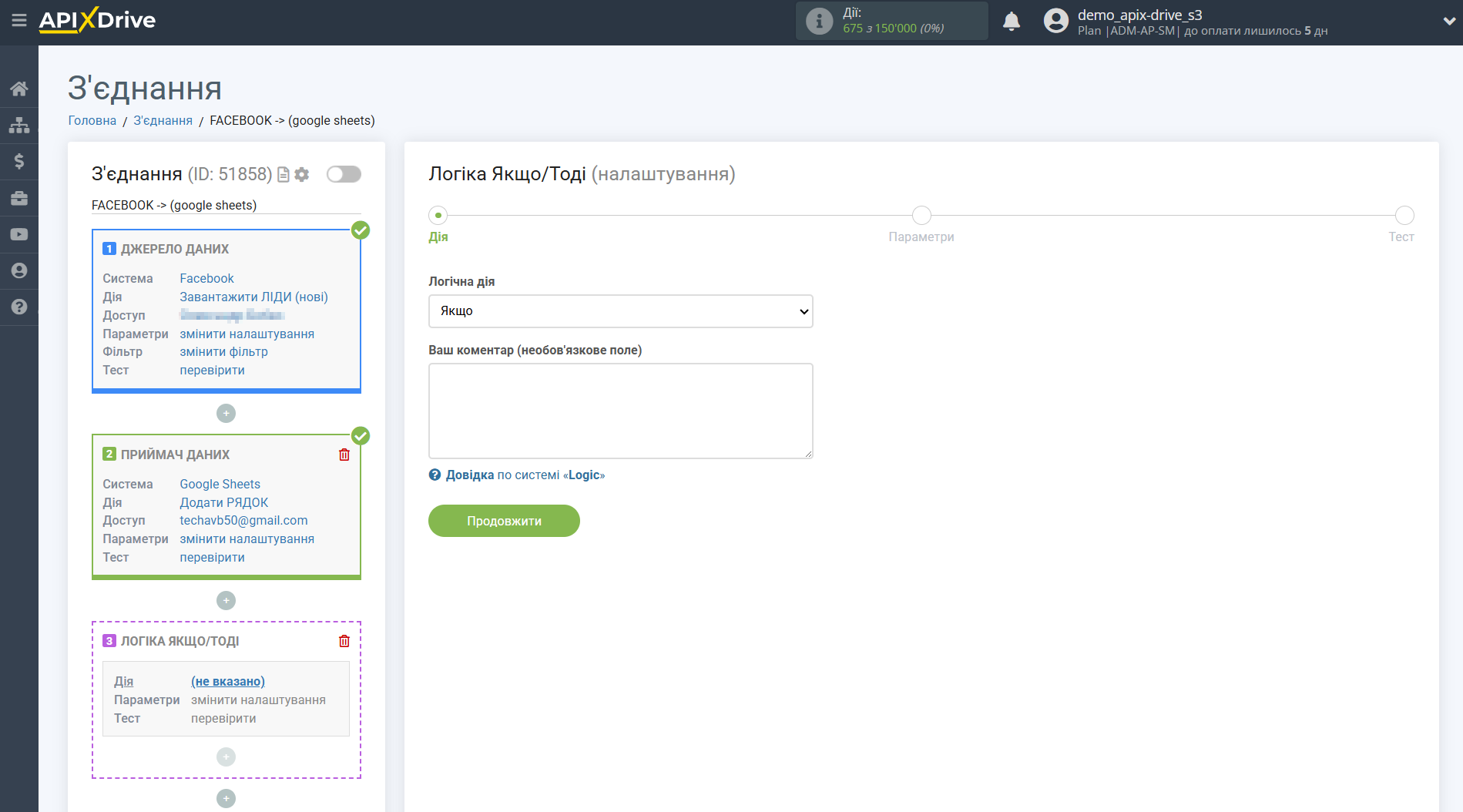
Task: Open the connection document copy icon
Action: [x=284, y=175]
